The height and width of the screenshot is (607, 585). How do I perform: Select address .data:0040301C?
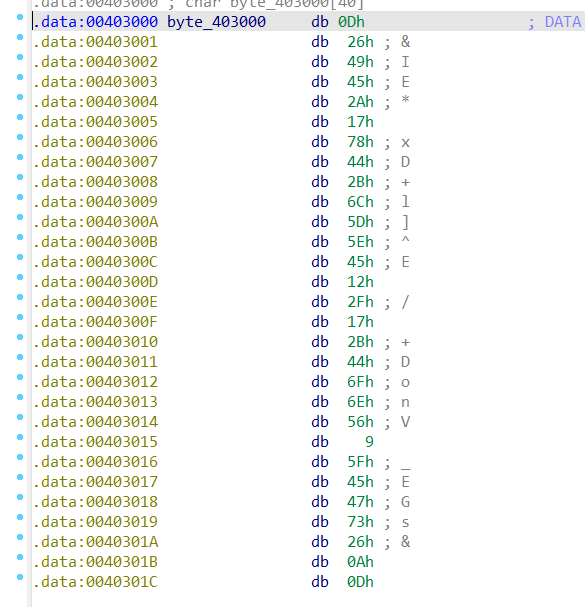click(x=95, y=582)
